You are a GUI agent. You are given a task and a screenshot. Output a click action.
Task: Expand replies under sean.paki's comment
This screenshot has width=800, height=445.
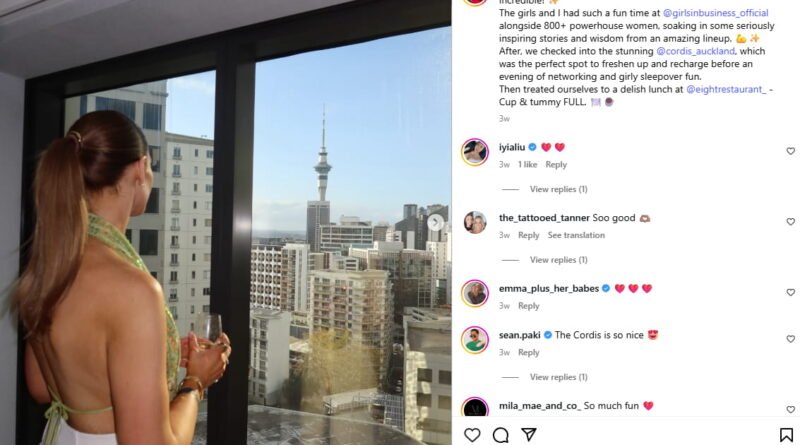click(558, 377)
